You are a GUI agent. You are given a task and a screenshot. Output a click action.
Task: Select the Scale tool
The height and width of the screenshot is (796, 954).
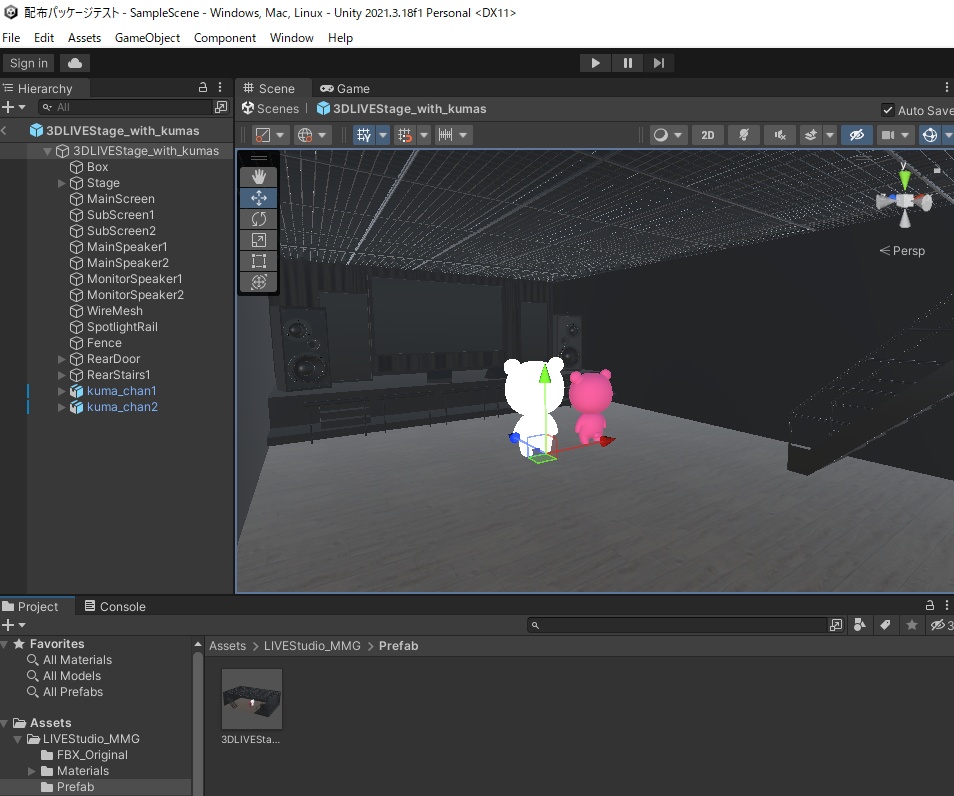tap(259, 240)
